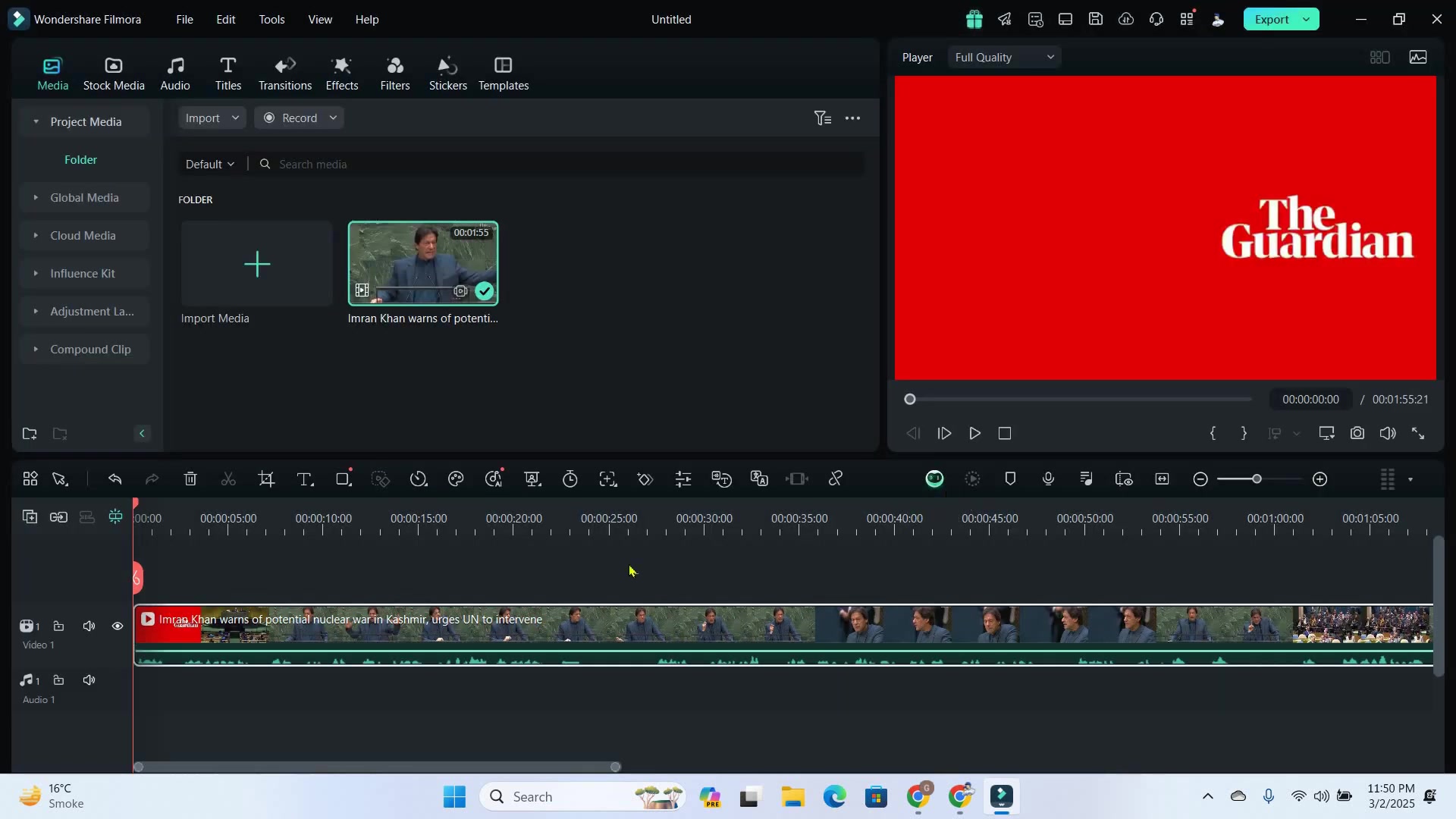Click the Mark Out curly brace icon

point(1244,434)
